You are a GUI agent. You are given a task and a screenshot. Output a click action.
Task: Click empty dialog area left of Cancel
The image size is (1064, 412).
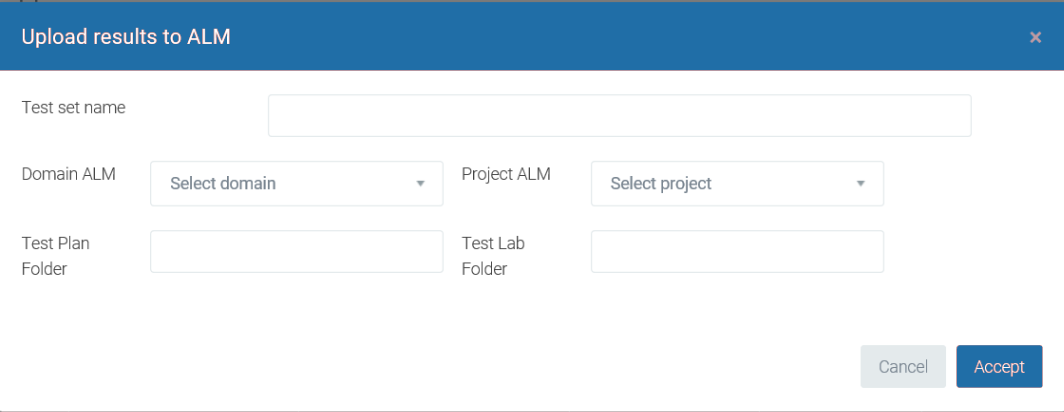coord(500,366)
